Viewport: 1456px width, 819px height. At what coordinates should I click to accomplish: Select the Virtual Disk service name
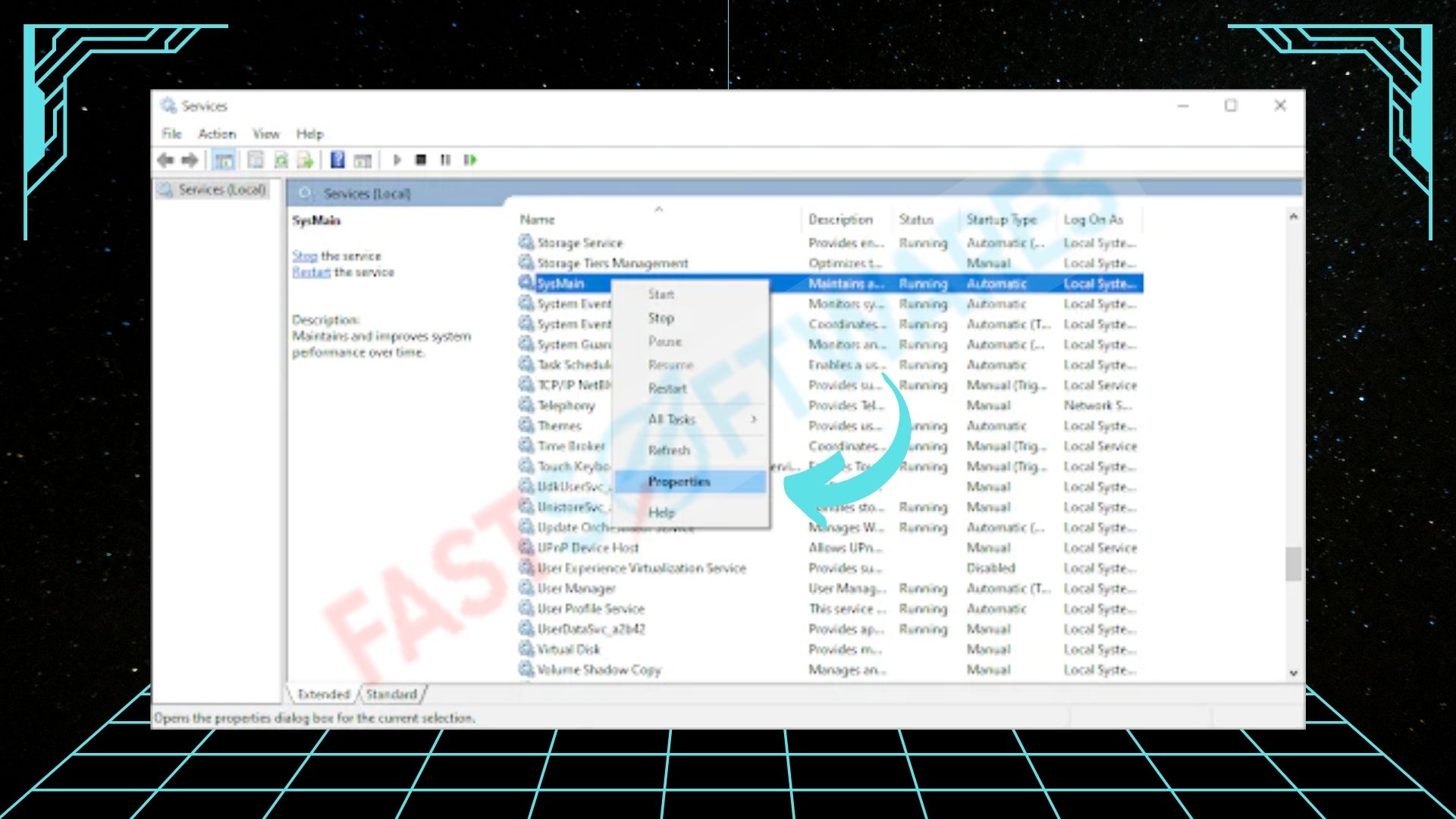click(x=568, y=649)
